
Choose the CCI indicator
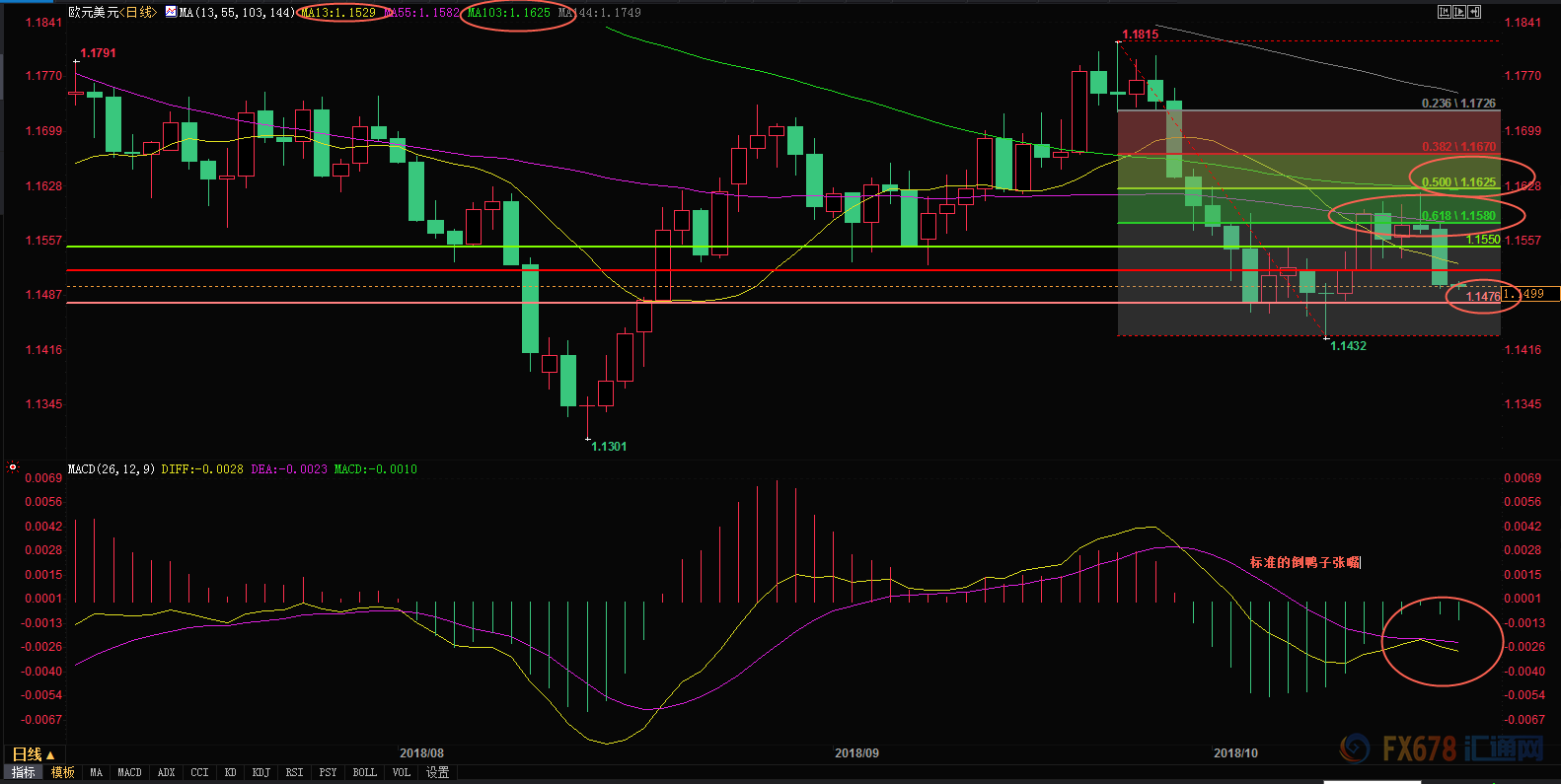click(x=199, y=772)
